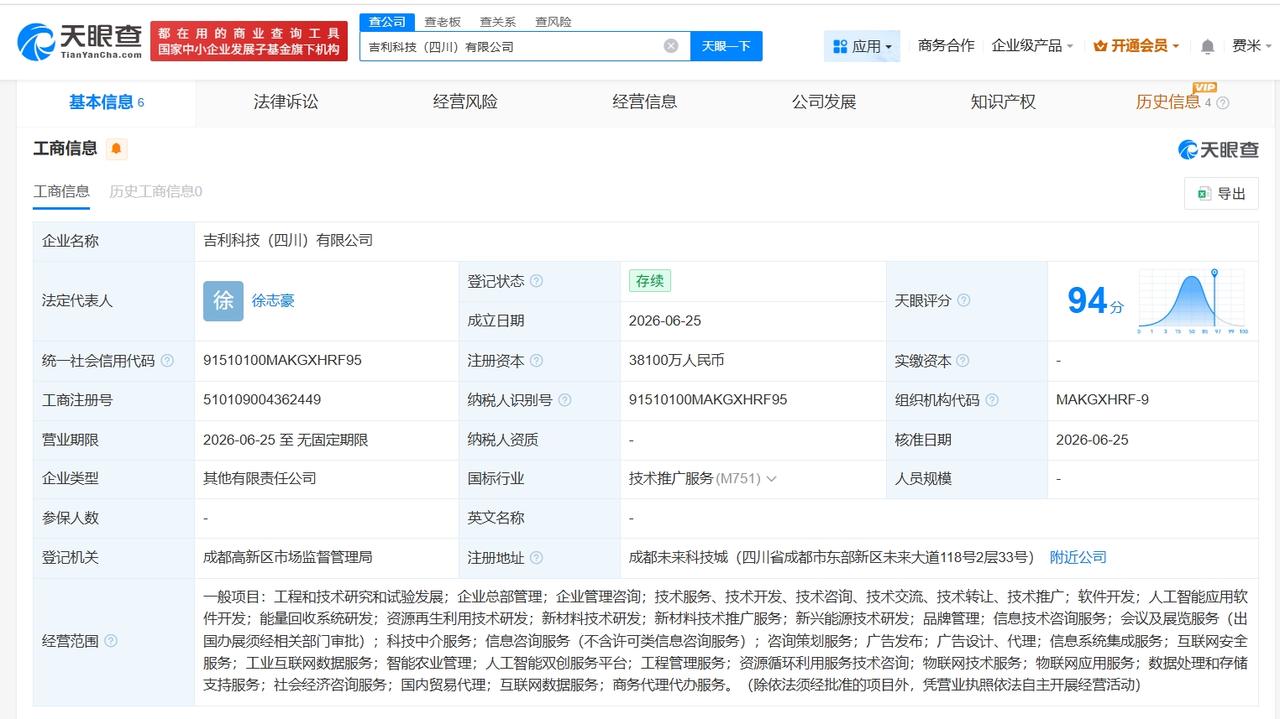Open 徐志豪 legal representative link
This screenshot has height=719, width=1280.
point(273,301)
